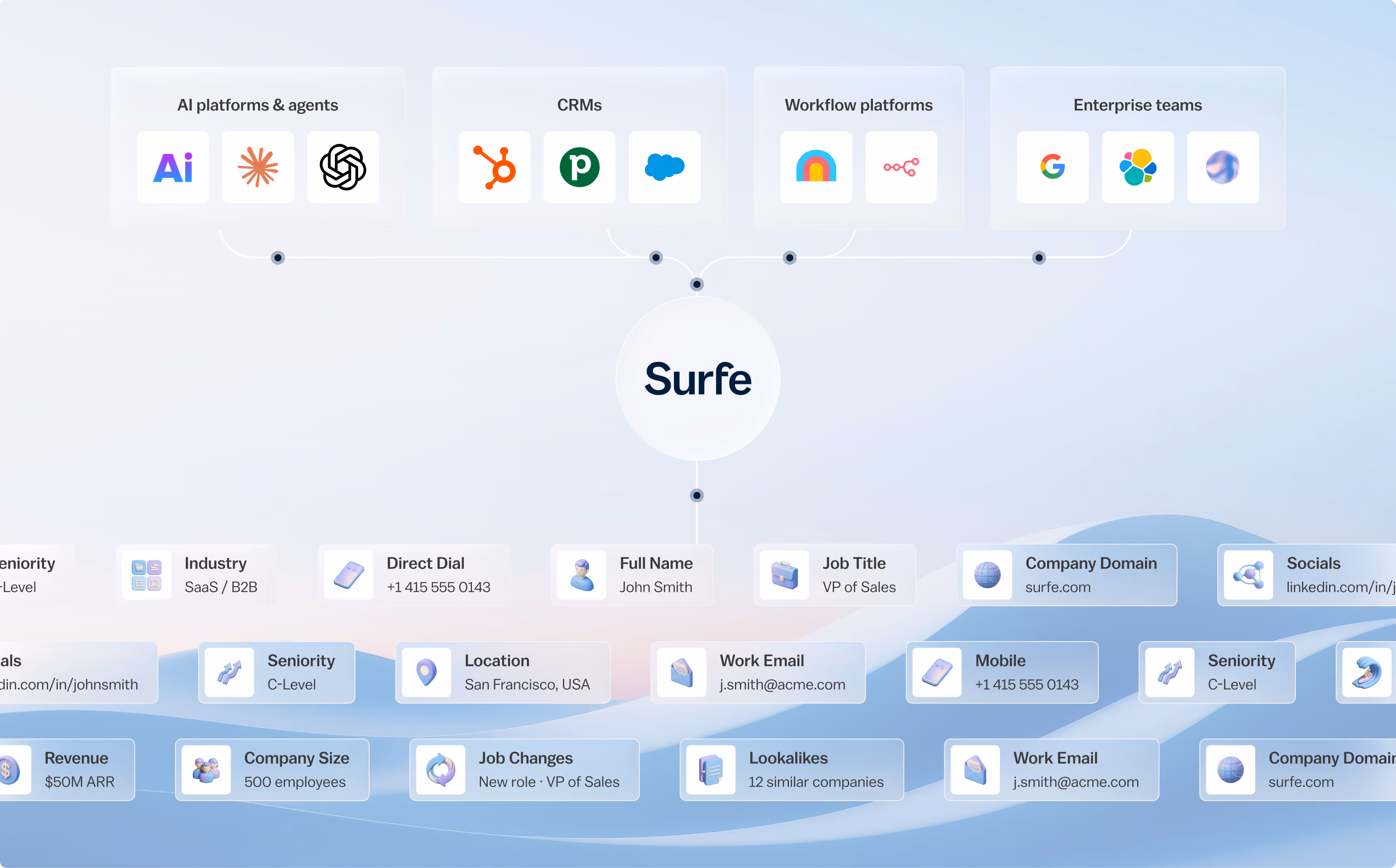Click the central Surfe logo circle
1396x868 pixels.
click(698, 379)
